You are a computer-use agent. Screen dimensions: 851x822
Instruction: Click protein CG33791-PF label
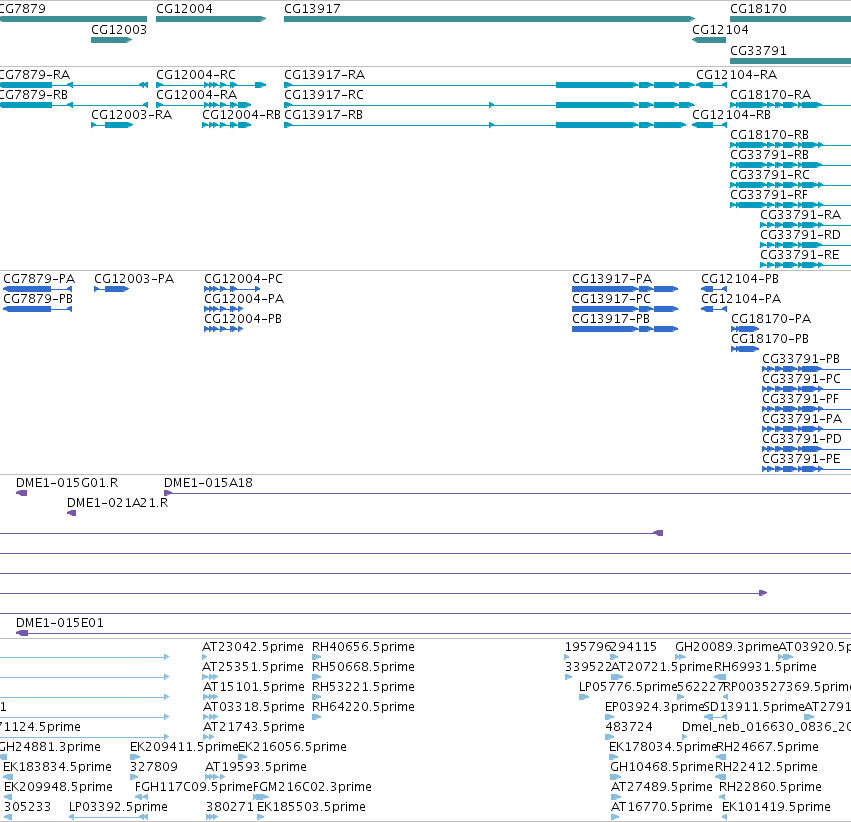coord(801,400)
